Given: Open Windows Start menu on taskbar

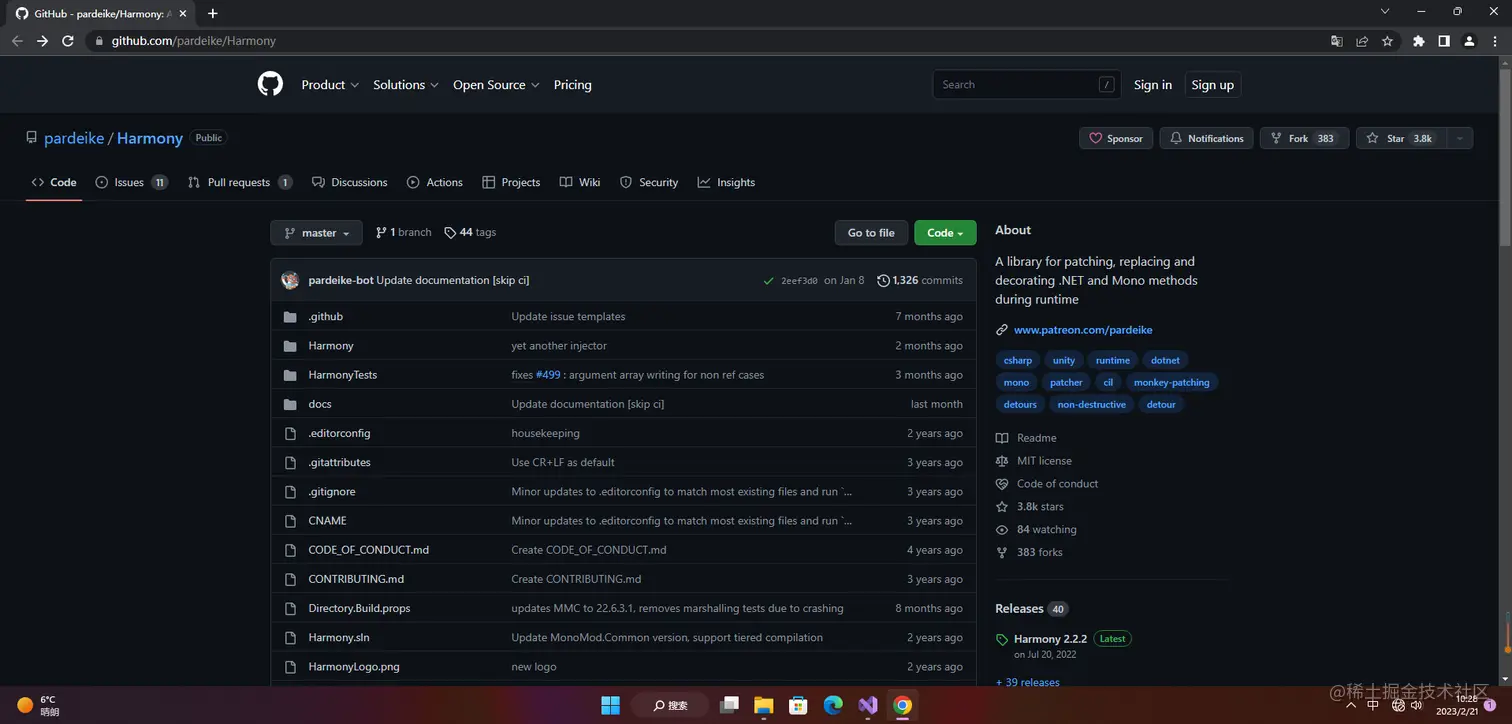Looking at the screenshot, I should click(x=610, y=705).
